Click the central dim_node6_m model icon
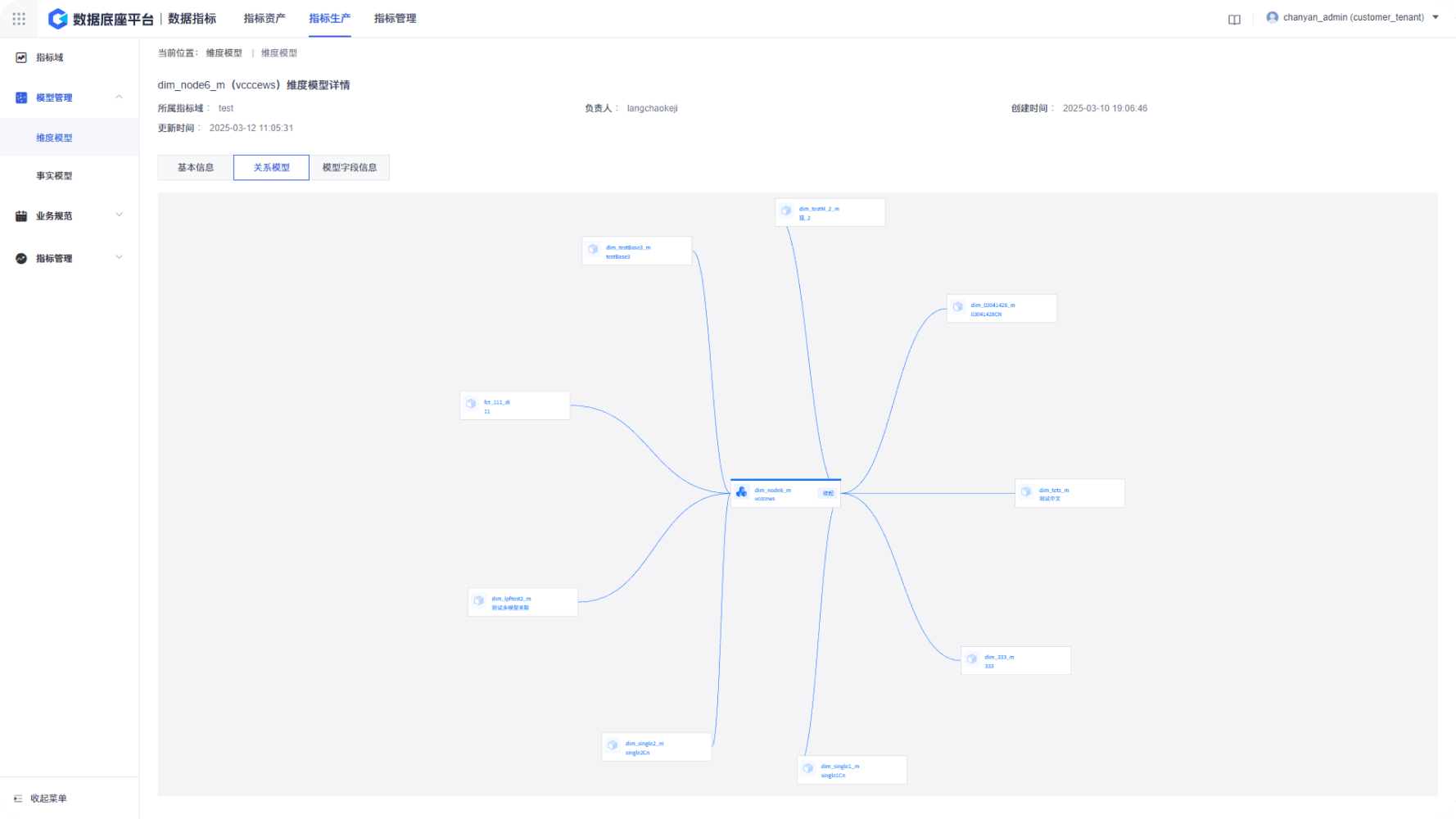This screenshot has width=1456, height=819. tap(742, 492)
